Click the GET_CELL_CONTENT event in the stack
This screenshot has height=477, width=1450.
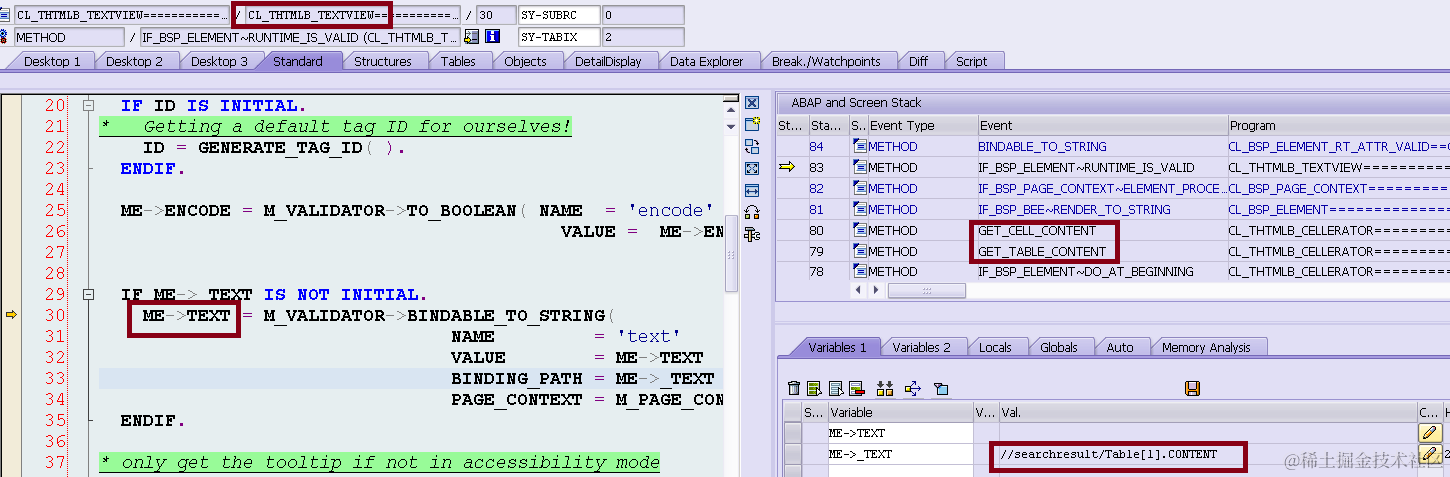click(x=1037, y=230)
